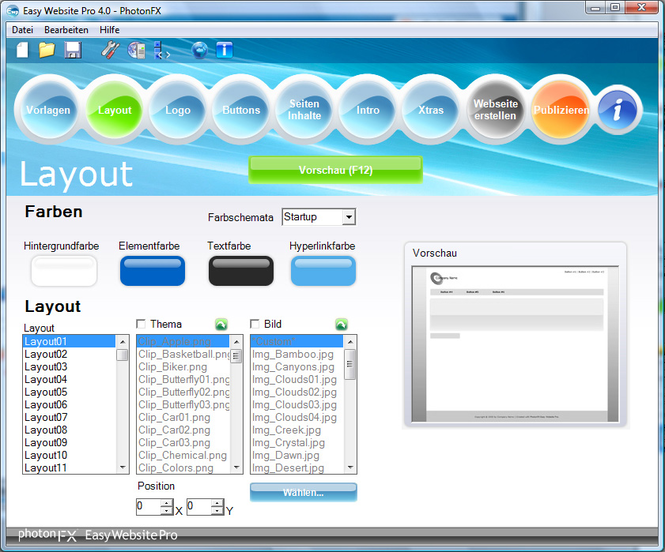Select Clip_Chemical.png in the Thema list

(x=183, y=455)
